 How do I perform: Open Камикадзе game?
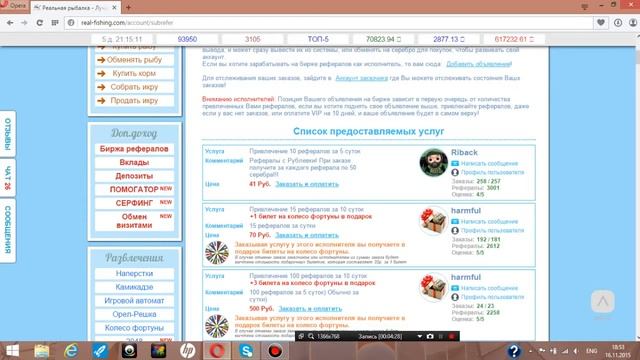(134, 287)
